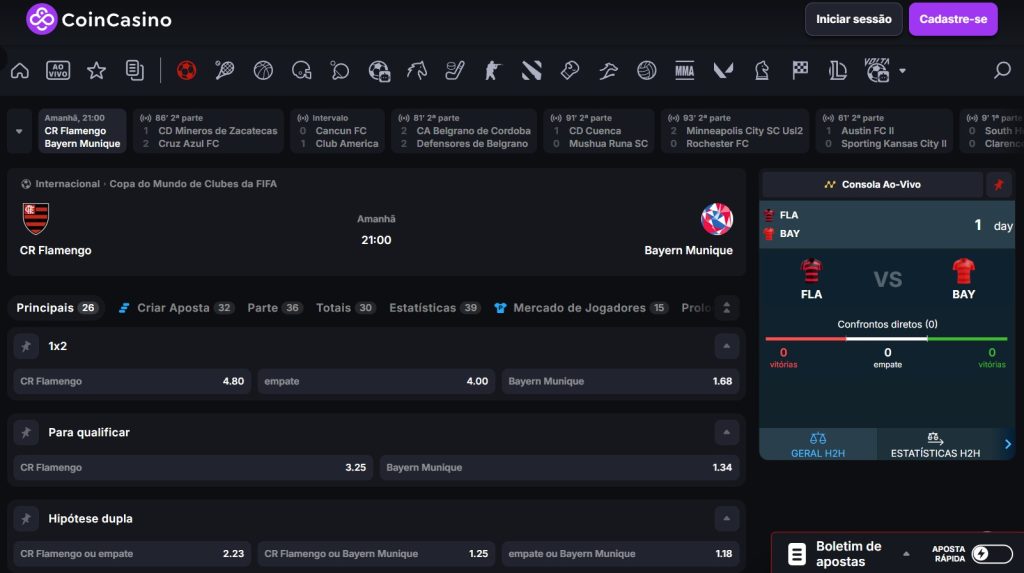Expand the Boletim de apostas panel
Screen dimensions: 1024x573
coord(906,554)
